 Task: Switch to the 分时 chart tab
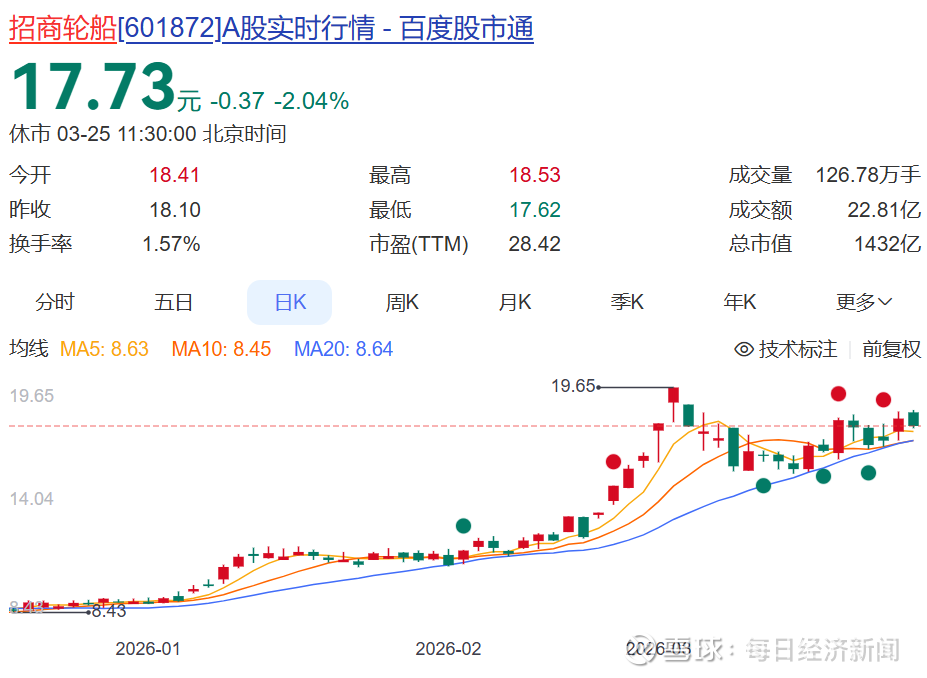click(x=55, y=302)
